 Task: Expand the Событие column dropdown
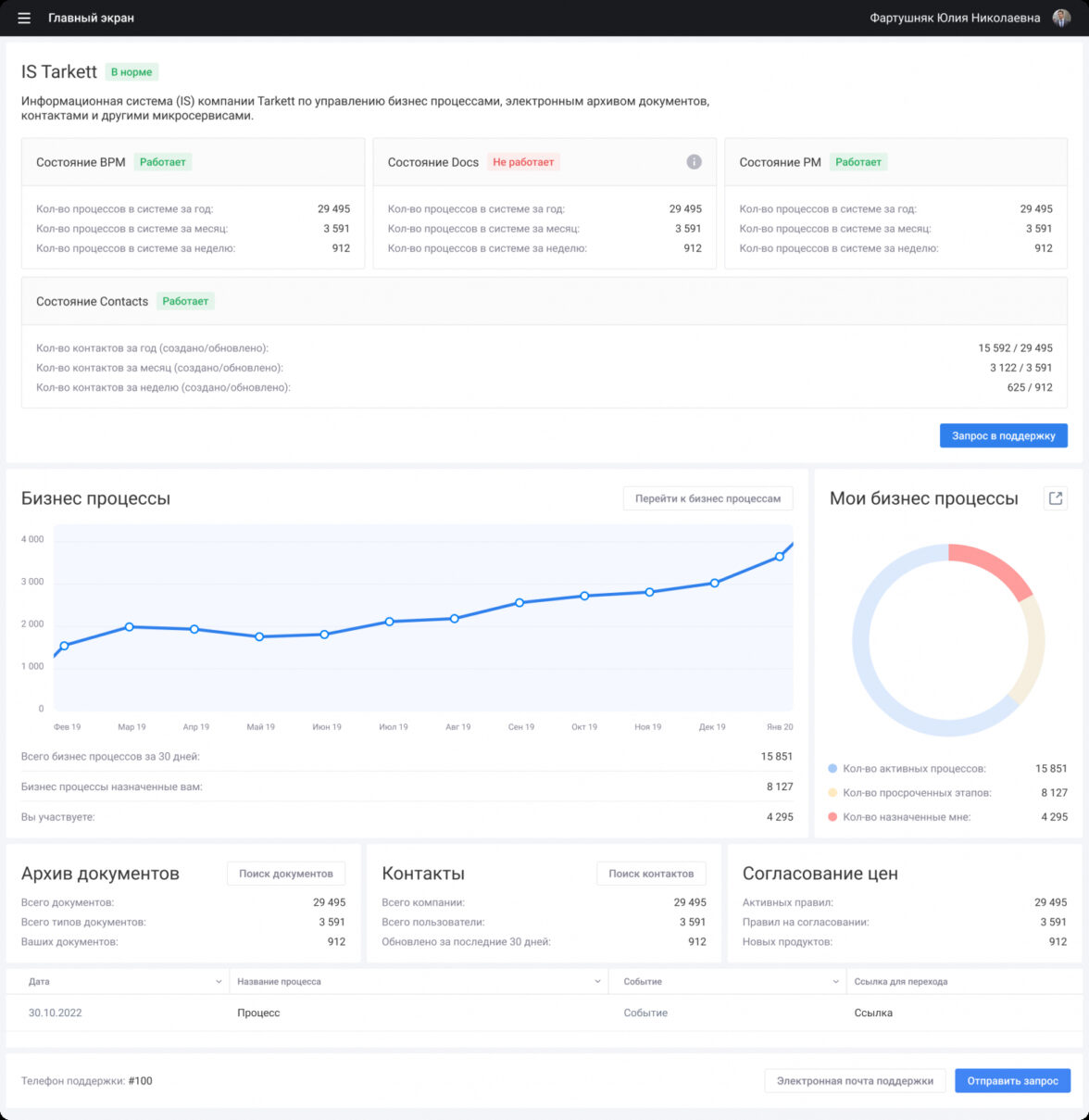836,982
